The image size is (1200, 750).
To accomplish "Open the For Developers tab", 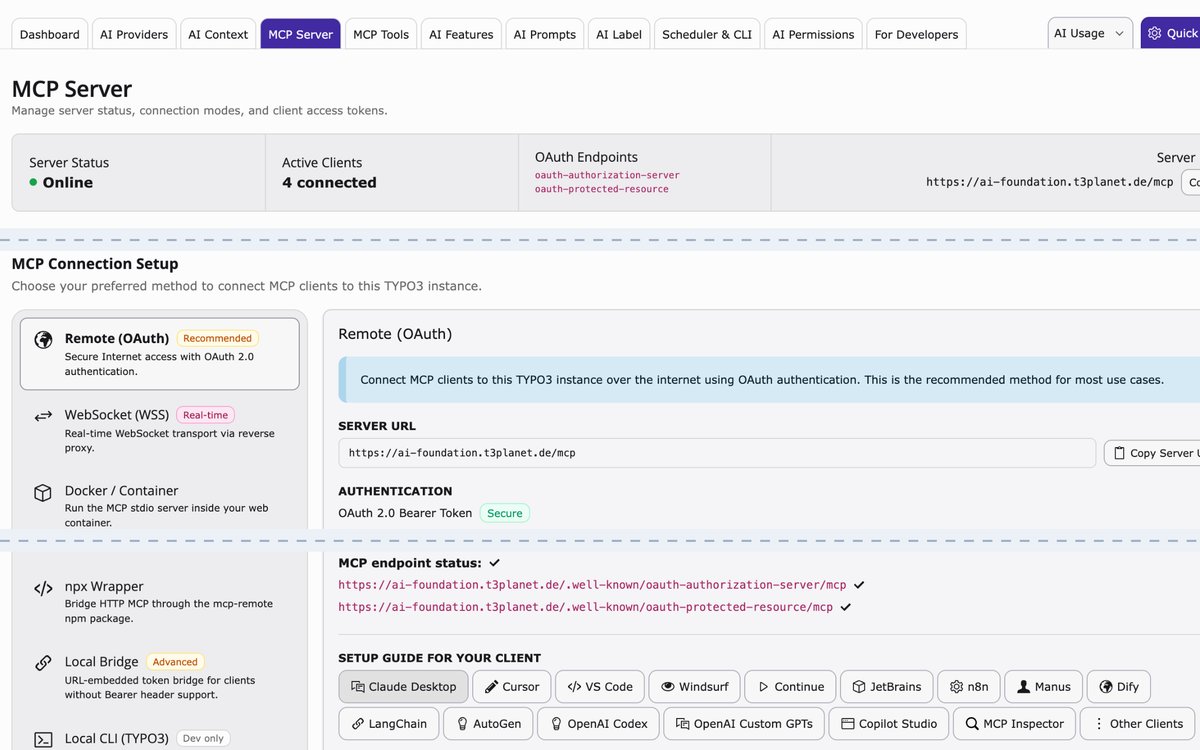I will 916,34.
